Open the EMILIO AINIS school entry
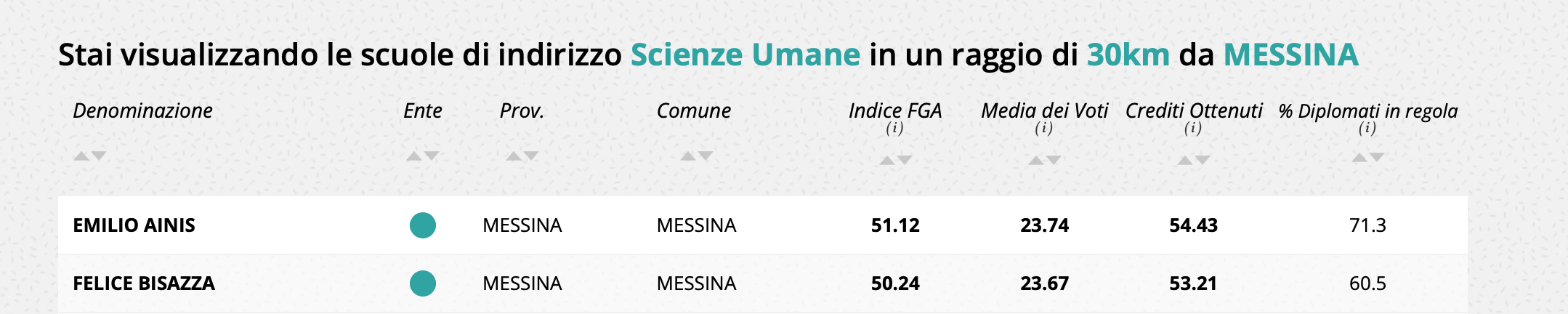Screen dimensions: 1568x314 [134, 225]
